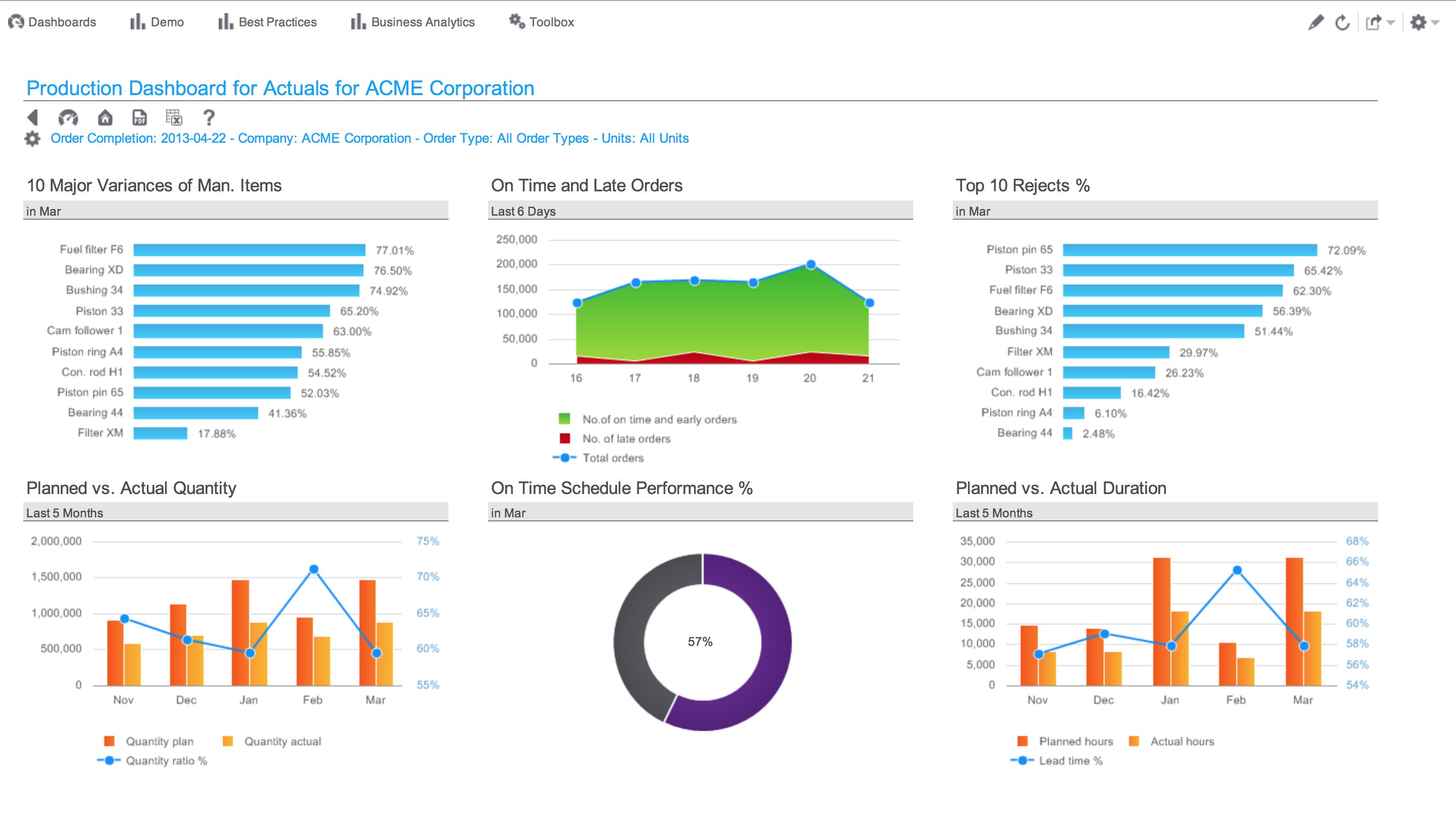
Task: Click the pencil edit icon at top right
Action: click(x=1316, y=23)
